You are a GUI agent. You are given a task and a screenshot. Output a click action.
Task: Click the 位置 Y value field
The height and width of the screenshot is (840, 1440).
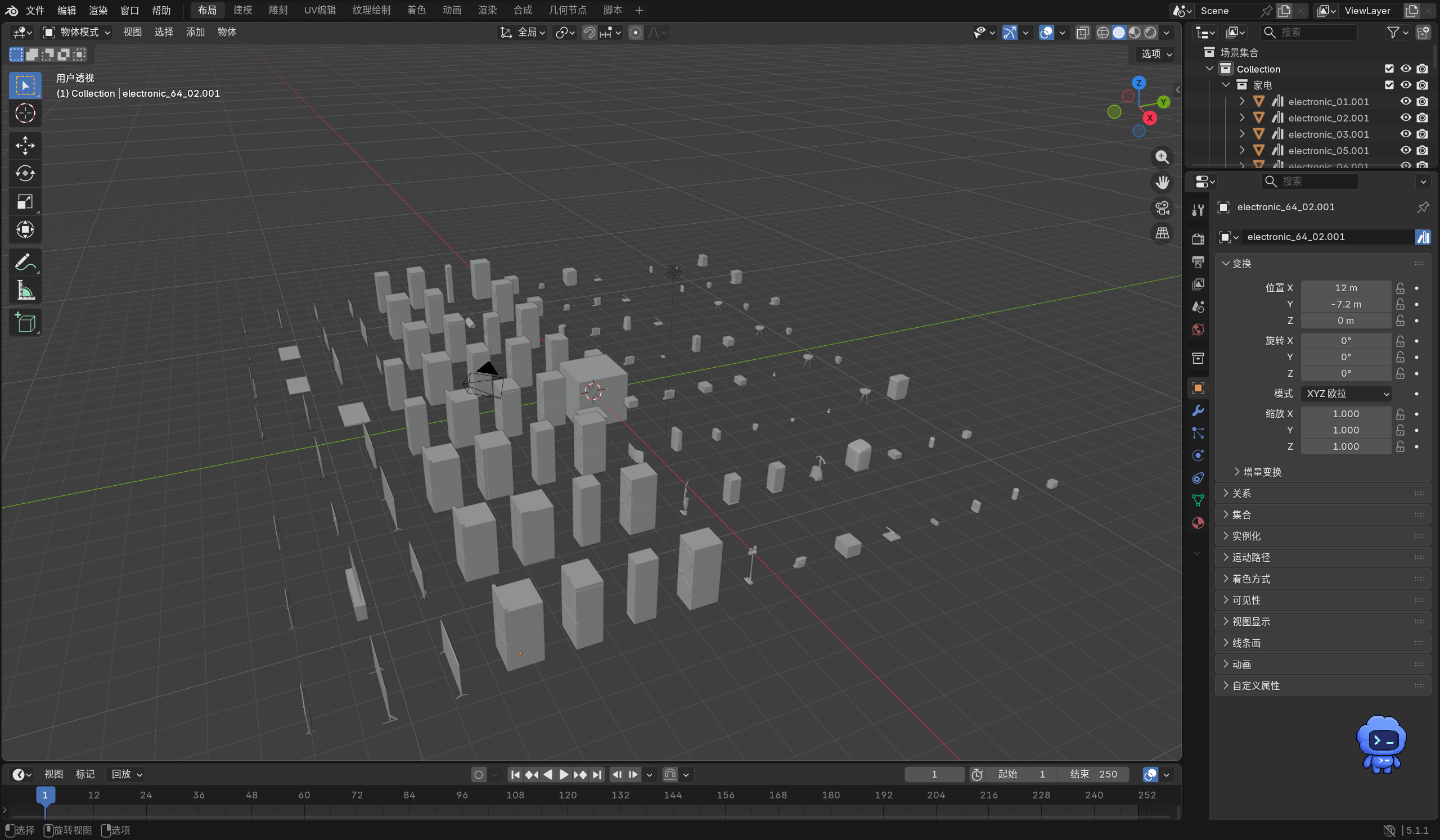tap(1346, 304)
